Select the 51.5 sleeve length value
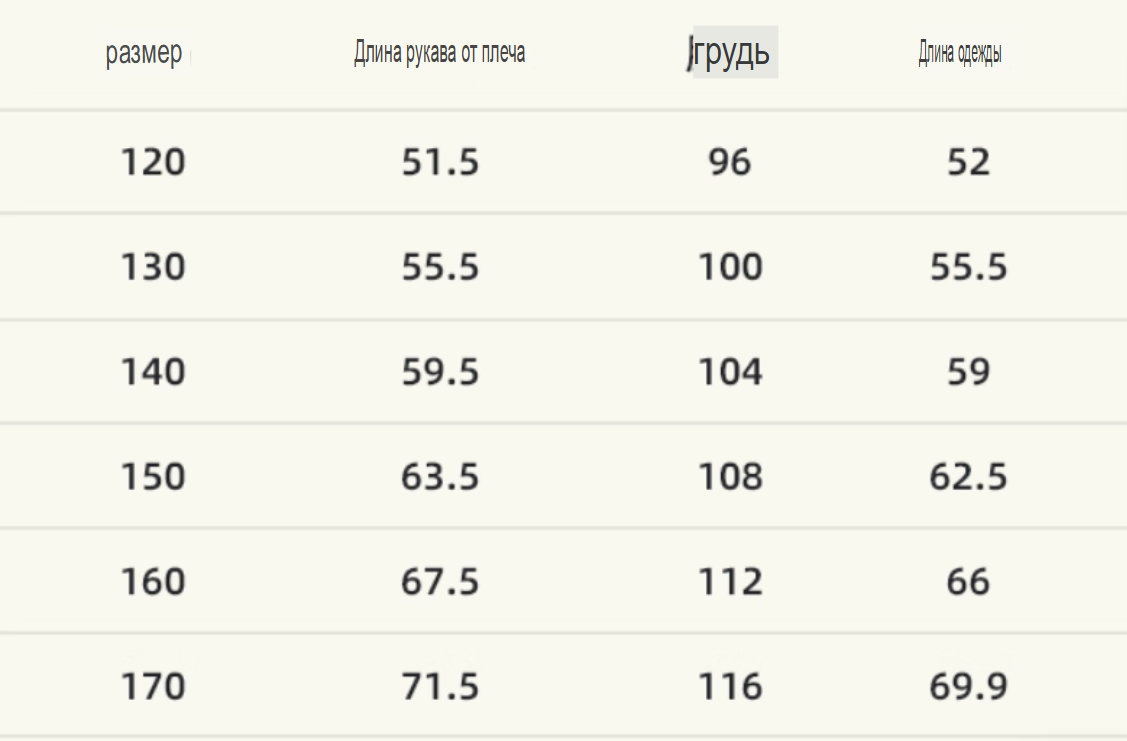This screenshot has width=1127, height=741. 440,162
